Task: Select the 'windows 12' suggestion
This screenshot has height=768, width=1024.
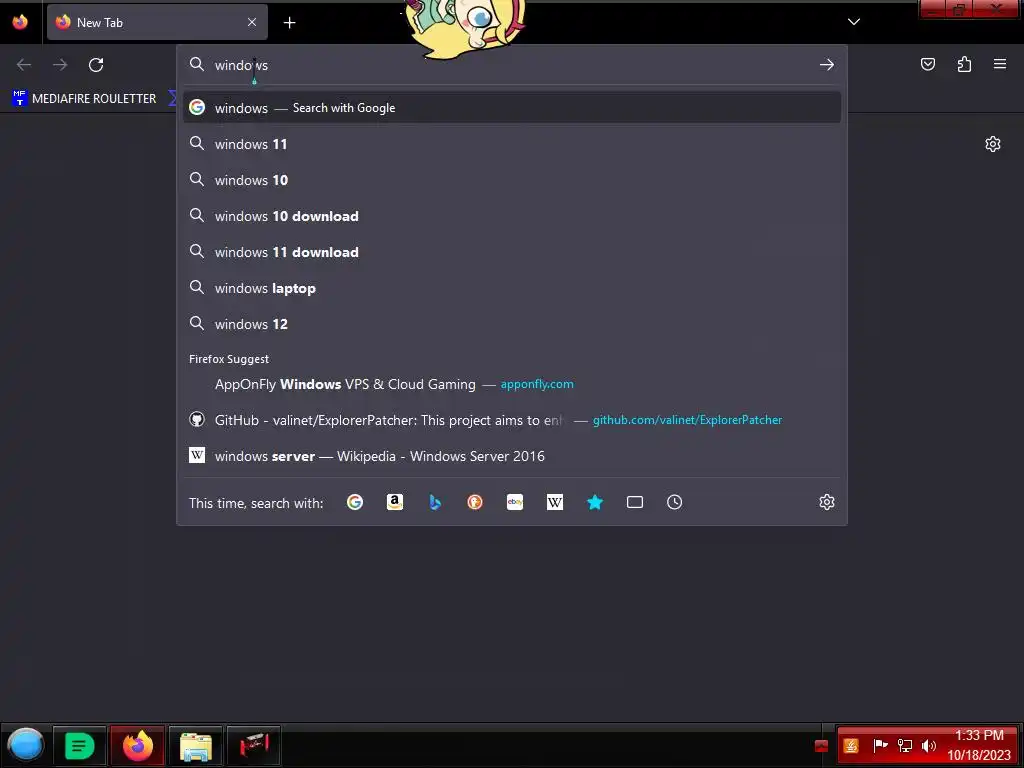Action: (x=512, y=323)
